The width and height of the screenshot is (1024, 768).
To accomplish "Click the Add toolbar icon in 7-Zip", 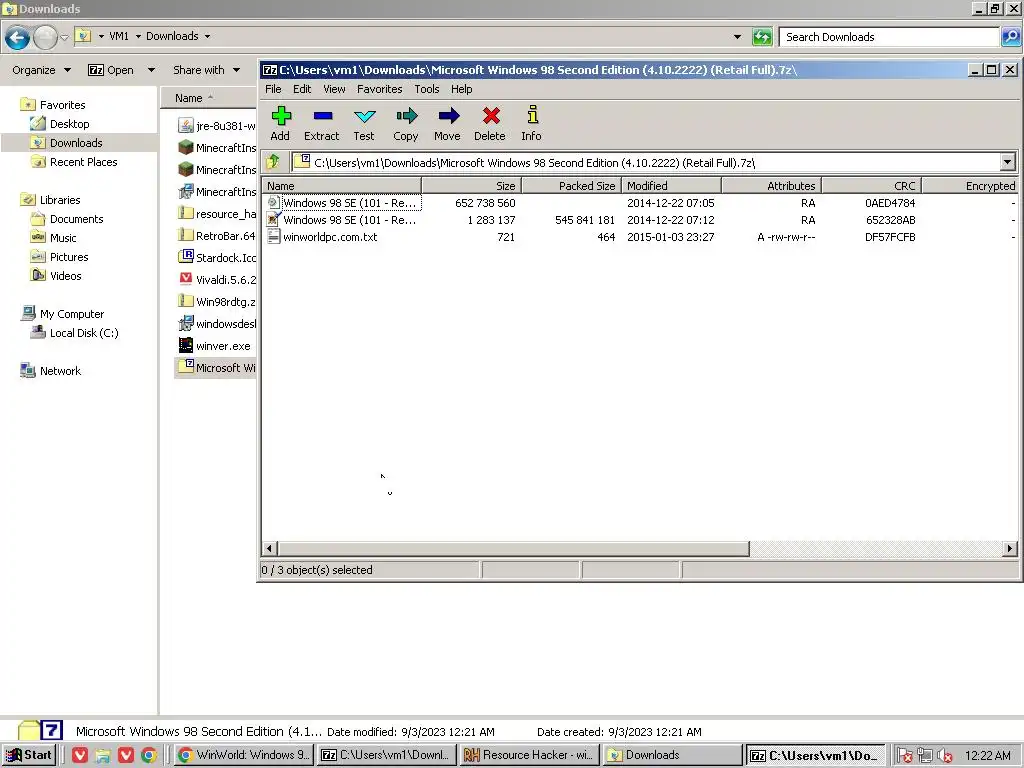I will (281, 123).
